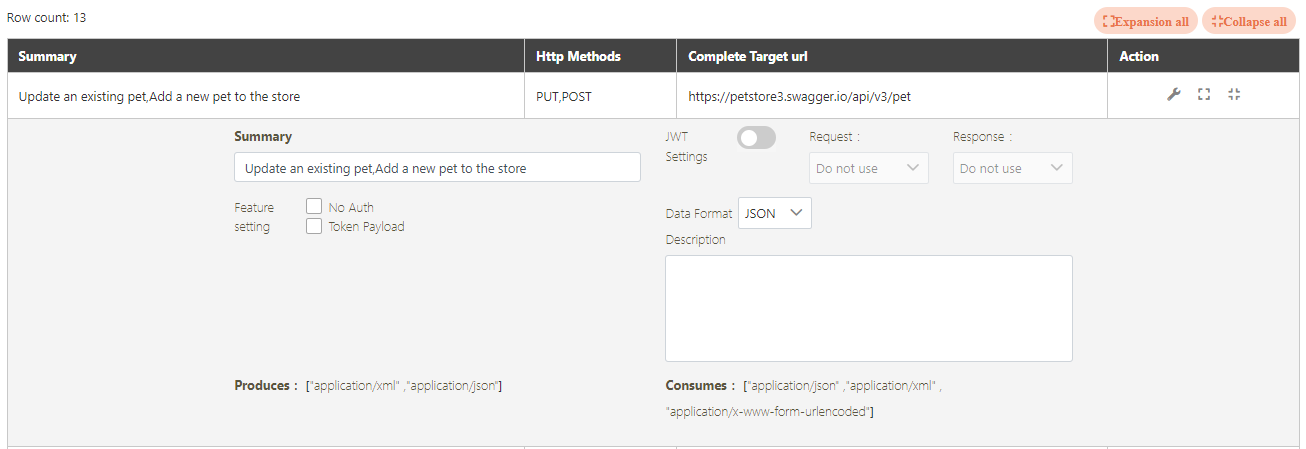
Task: Check the No Auth checkbox
Action: click(x=314, y=207)
